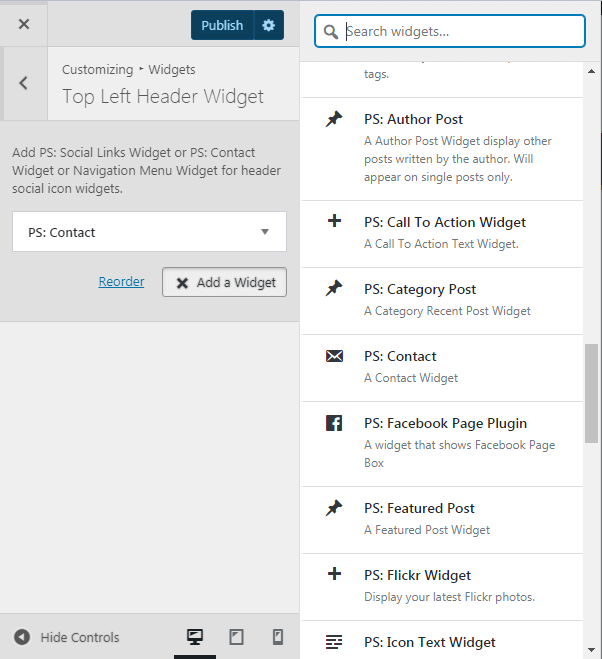Focus the Search widgets input field

[x=450, y=31]
